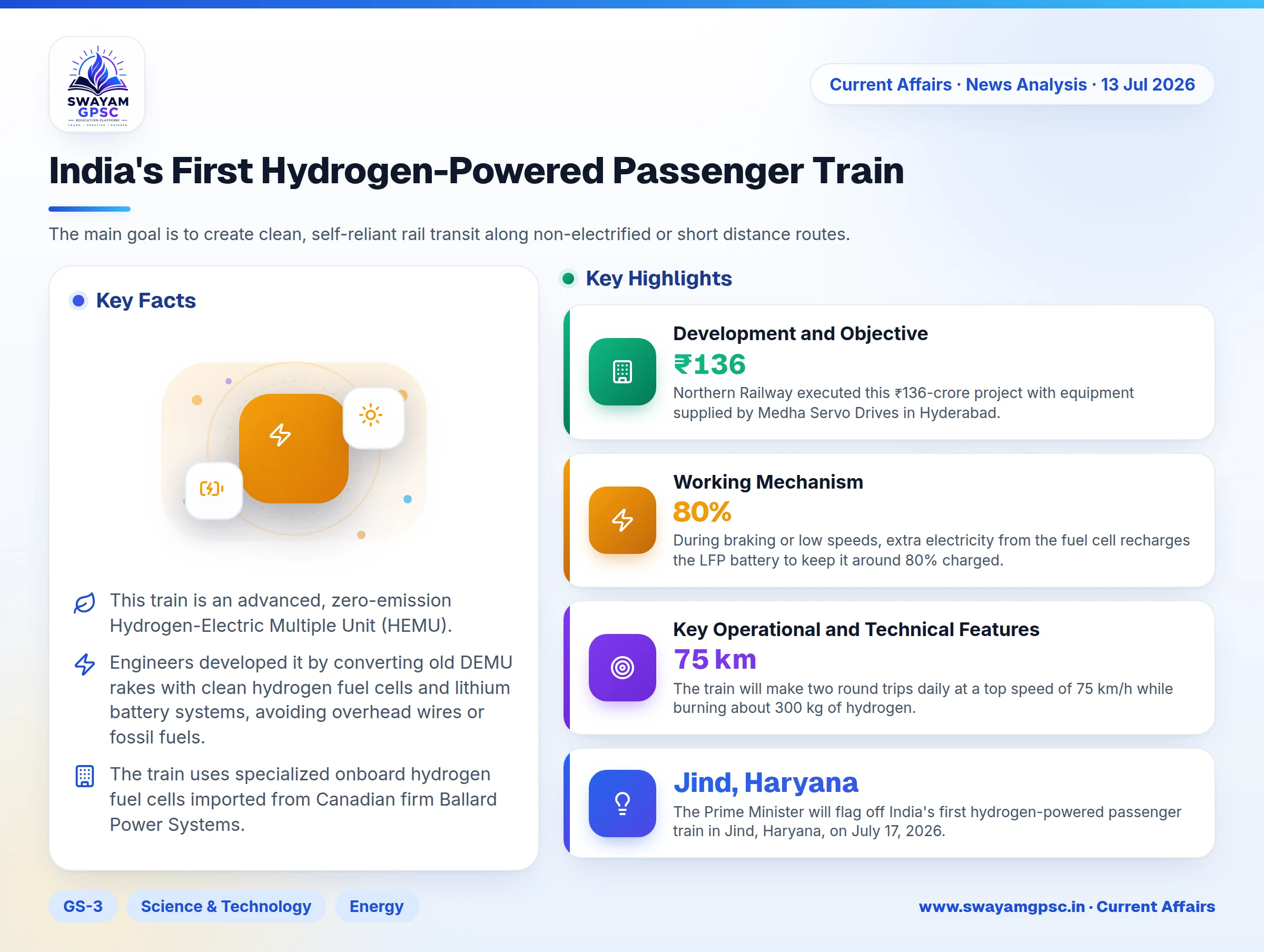Click Key Operational and Technical Features title
The image size is (1264, 952).
pyautogui.click(x=856, y=629)
